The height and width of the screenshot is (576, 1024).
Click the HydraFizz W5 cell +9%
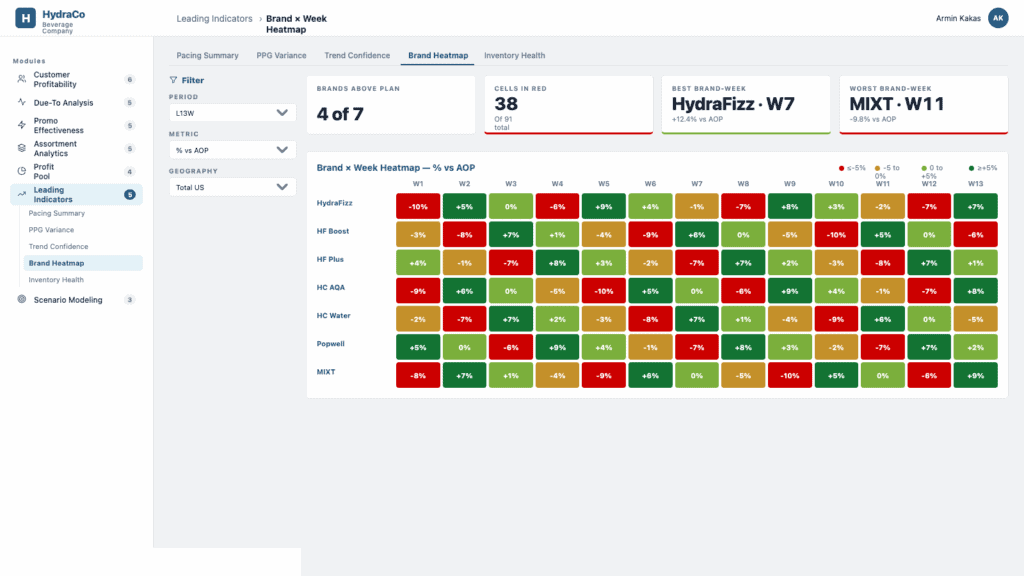pyautogui.click(x=603, y=206)
